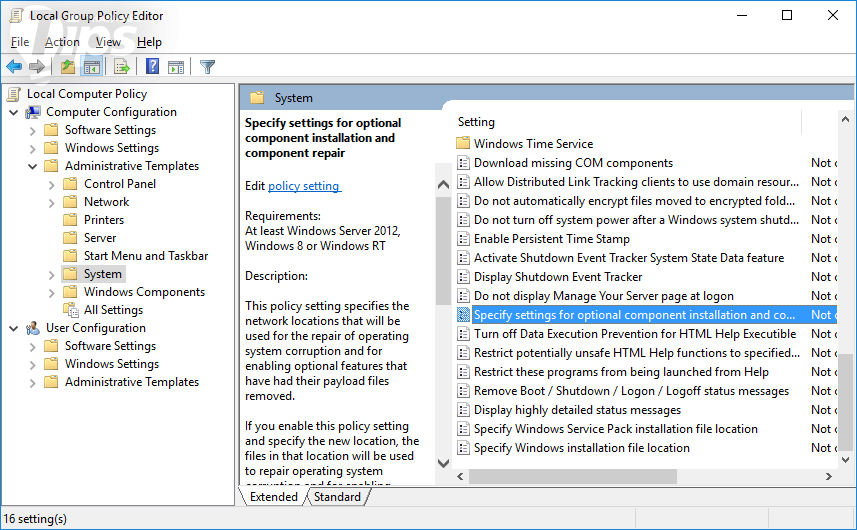The image size is (857, 530).
Task: Open the Help menu
Action: [x=149, y=42]
